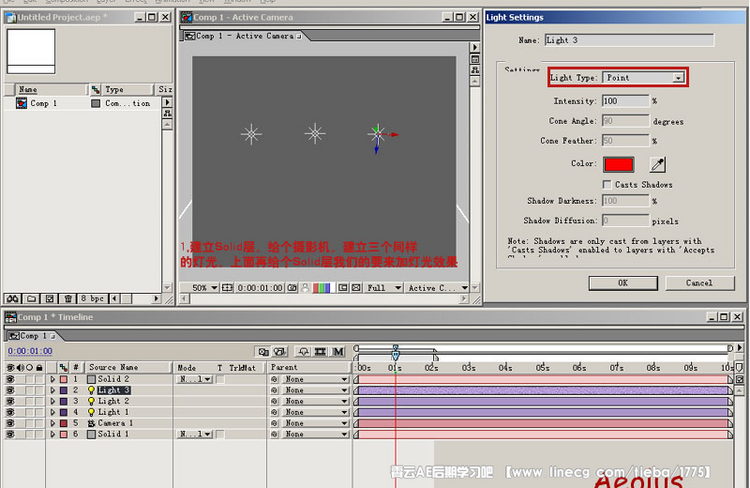Create new composition from Project window footer

[49, 299]
